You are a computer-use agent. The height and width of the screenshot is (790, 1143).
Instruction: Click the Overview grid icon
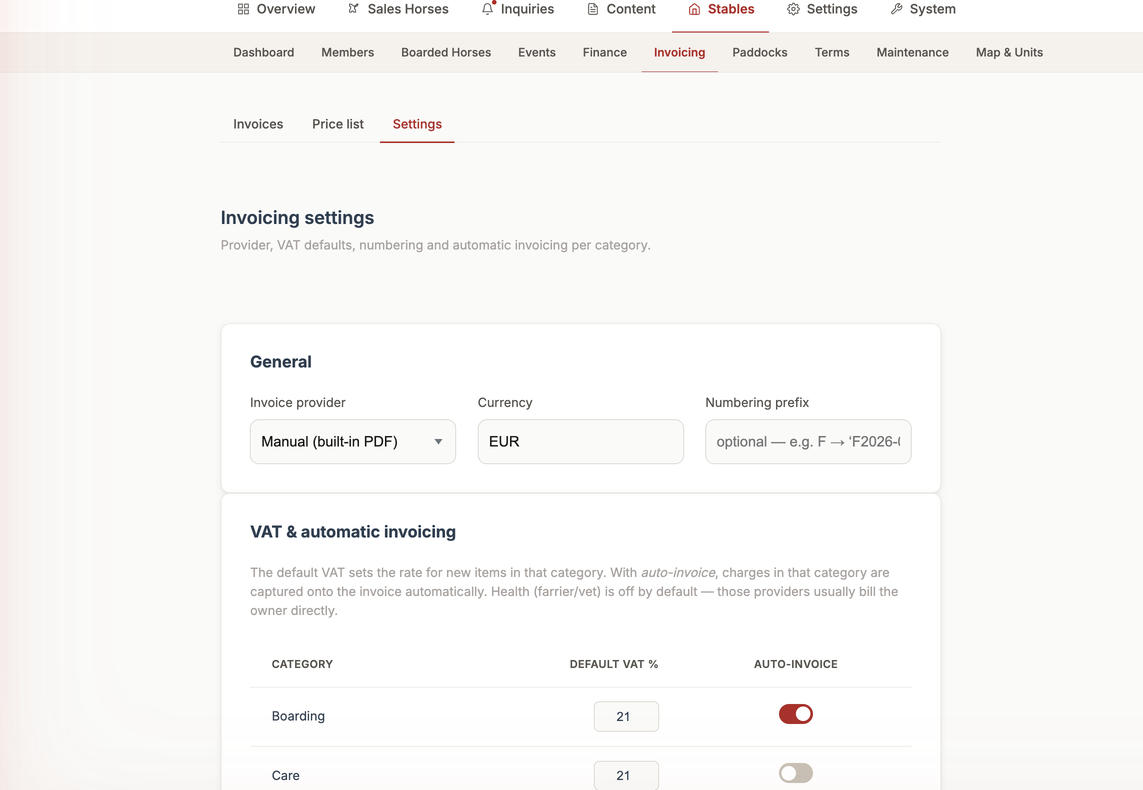point(243,9)
